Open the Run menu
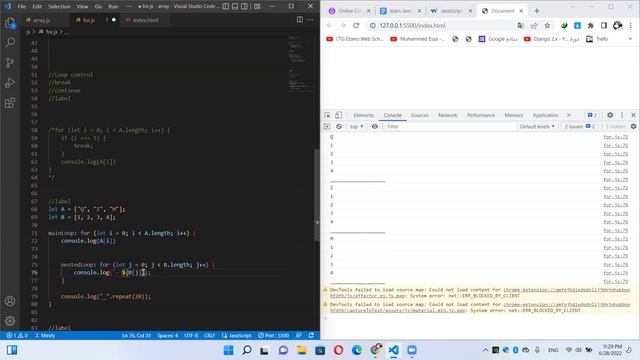Image resolution: width=640 pixels, height=360 pixels. pos(113,7)
